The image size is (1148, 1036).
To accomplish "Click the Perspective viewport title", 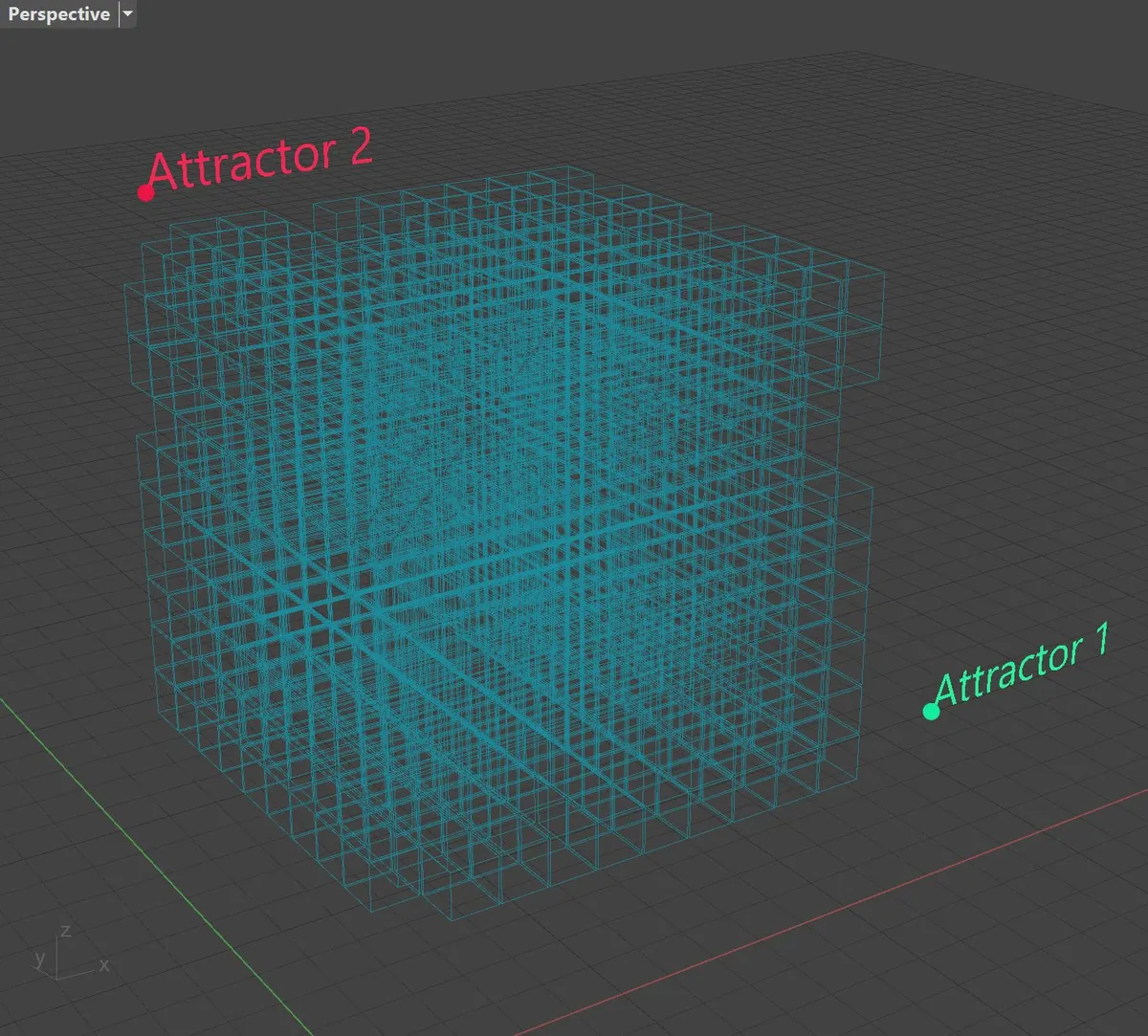I will (x=58, y=14).
